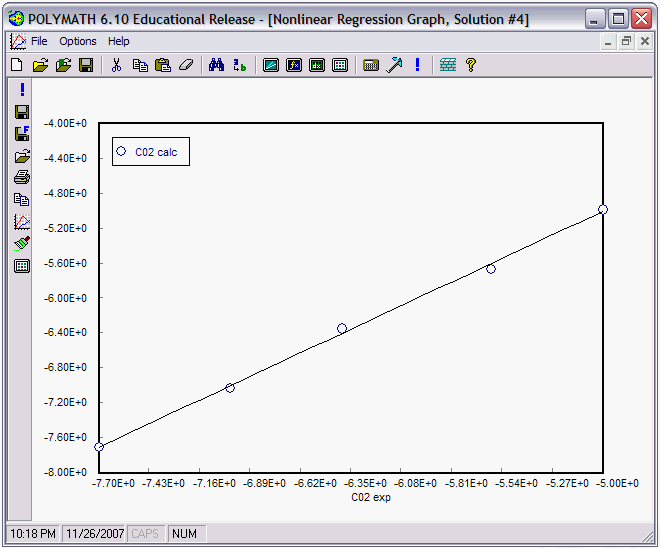This screenshot has height=548, width=660.
Task: Click the eraser icon in toolbar
Action: (185, 65)
